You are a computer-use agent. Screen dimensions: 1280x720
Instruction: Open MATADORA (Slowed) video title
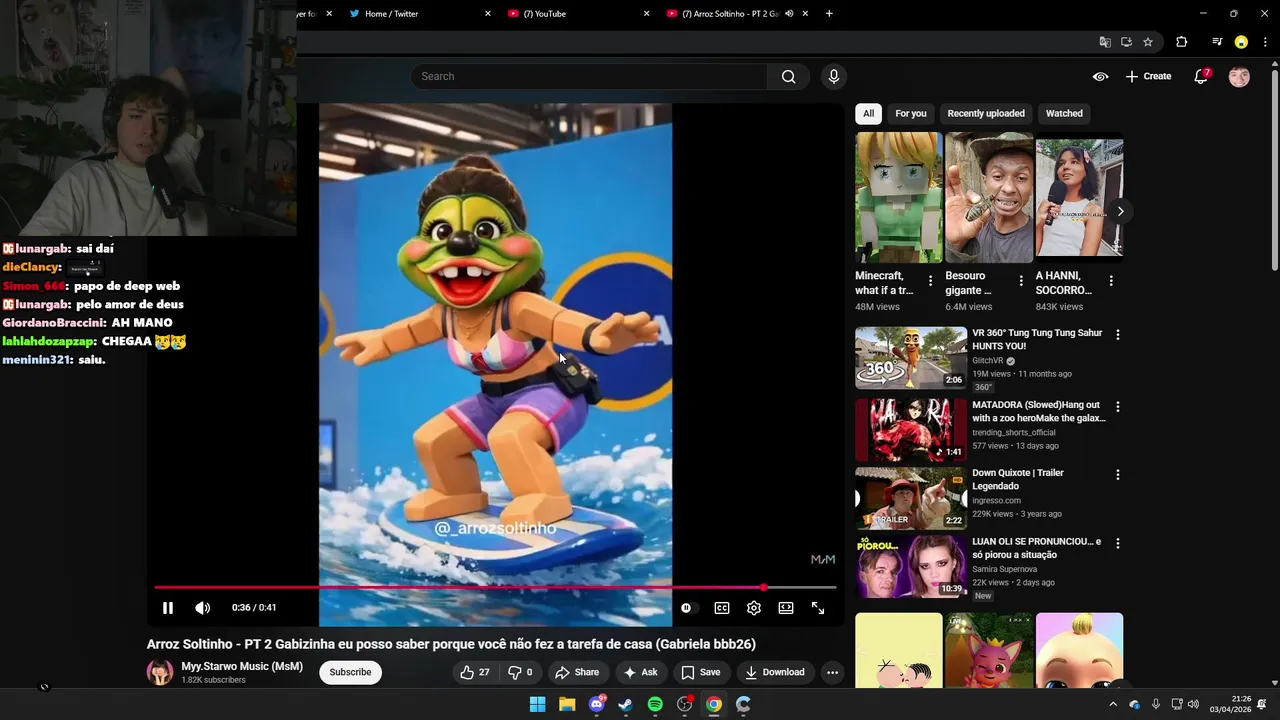pos(1039,412)
